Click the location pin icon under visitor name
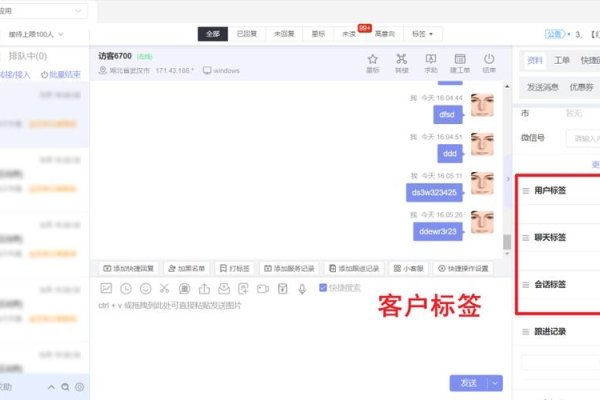The image size is (600, 400). tap(103, 70)
